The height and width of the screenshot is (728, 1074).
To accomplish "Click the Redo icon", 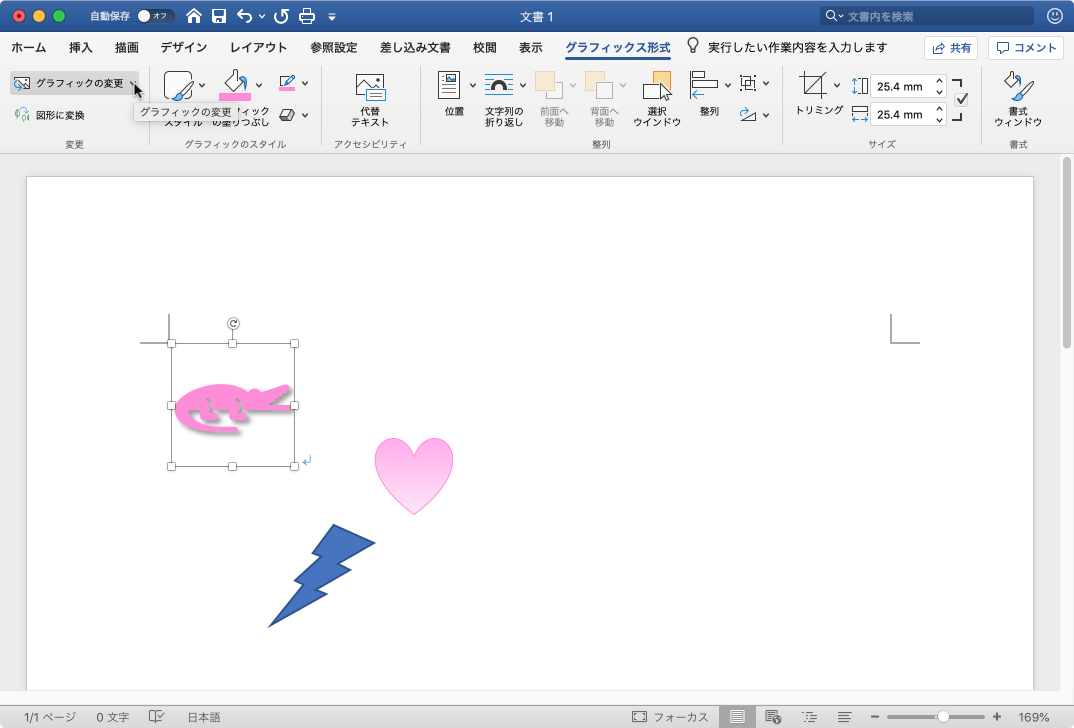I will point(281,16).
